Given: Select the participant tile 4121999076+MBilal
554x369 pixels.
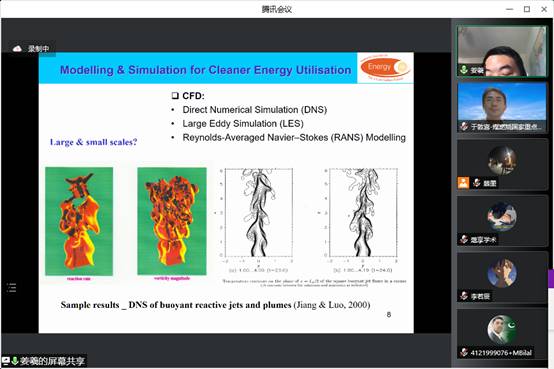Looking at the screenshot, I should [502, 334].
